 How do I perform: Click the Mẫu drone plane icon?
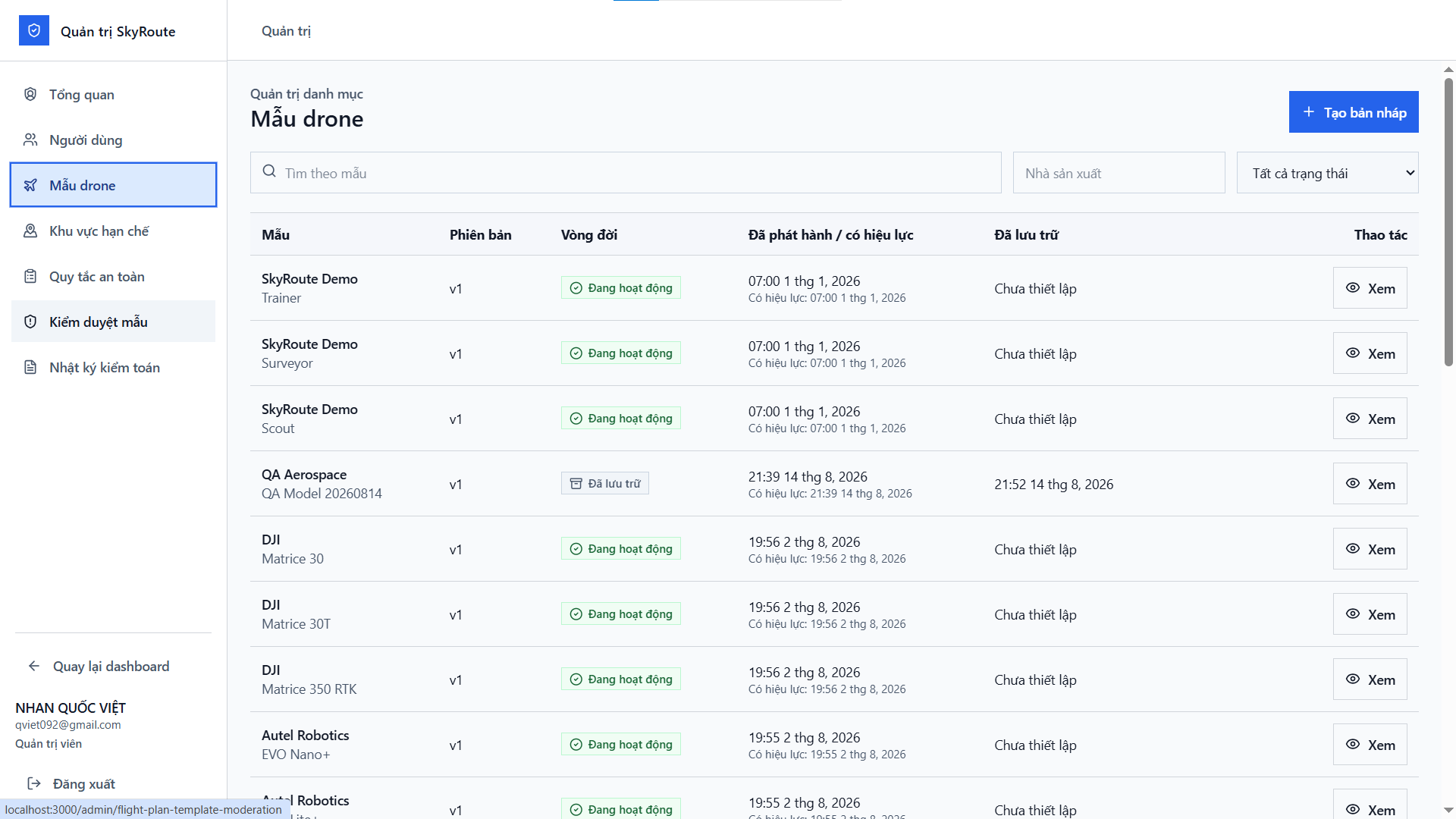pos(30,185)
